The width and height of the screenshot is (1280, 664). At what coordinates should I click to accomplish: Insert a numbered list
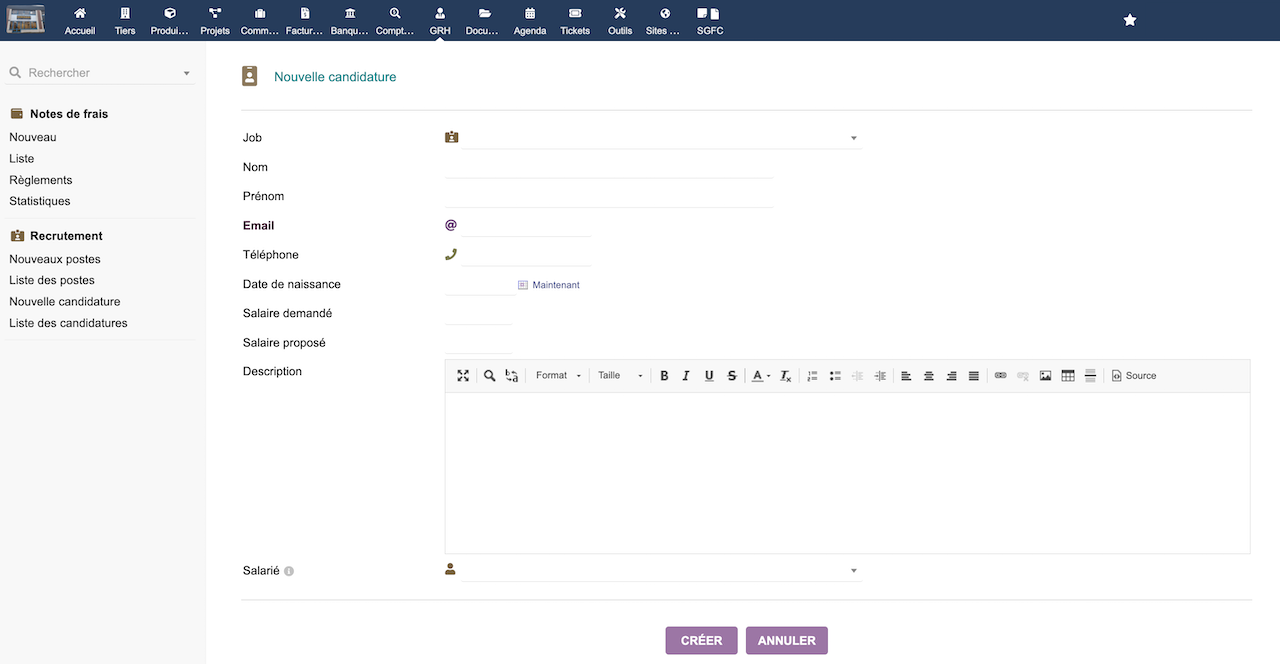(x=812, y=376)
